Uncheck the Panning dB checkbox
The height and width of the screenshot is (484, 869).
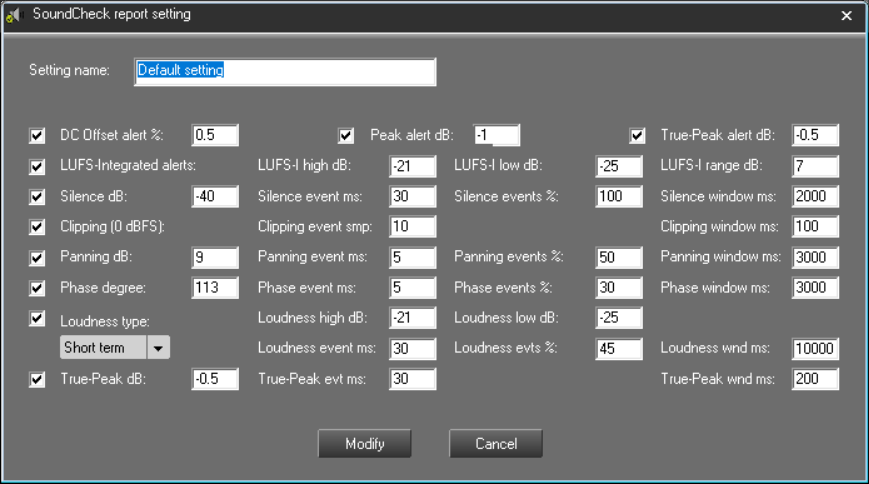pos(38,258)
